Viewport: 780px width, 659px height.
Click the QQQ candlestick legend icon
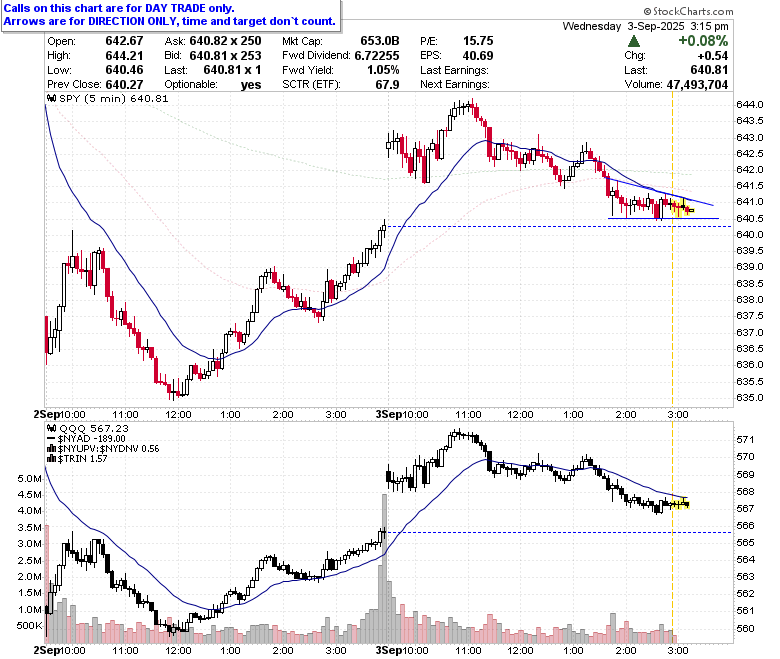[x=52, y=428]
